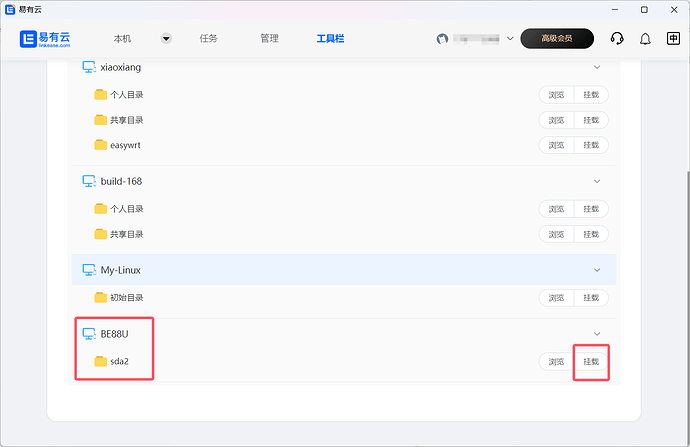The height and width of the screenshot is (447, 690).
Task: Click the build-168 device monitor icon
Action: (x=88, y=182)
